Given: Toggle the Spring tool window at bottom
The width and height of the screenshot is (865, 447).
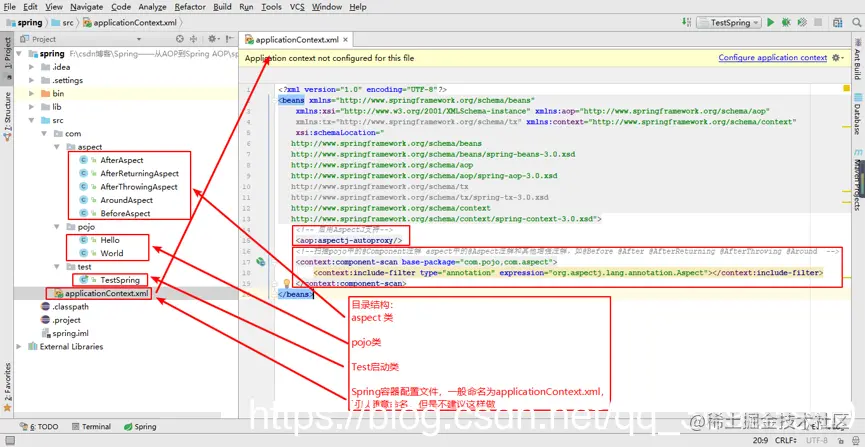Looking at the screenshot, I should [x=140, y=427].
